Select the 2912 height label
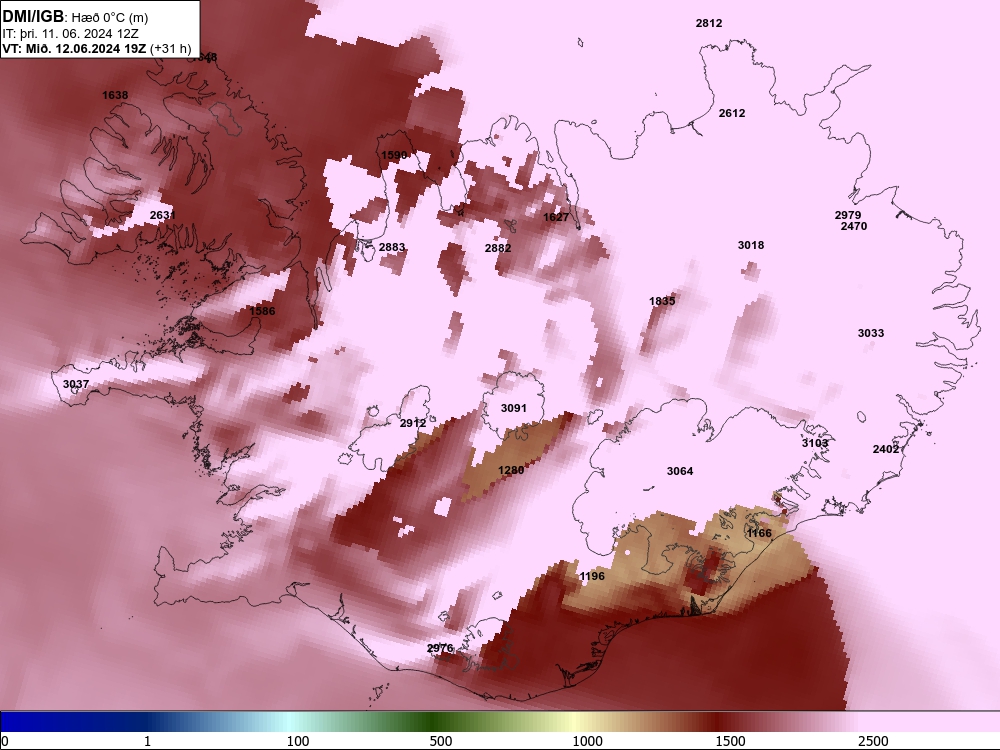Image resolution: width=1000 pixels, height=750 pixels. pos(413,423)
